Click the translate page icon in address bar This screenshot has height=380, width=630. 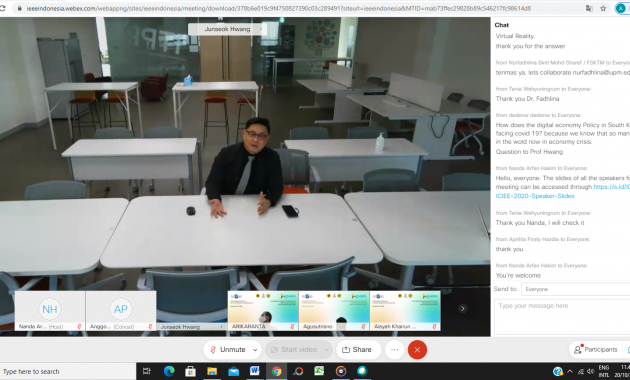[589, 8]
